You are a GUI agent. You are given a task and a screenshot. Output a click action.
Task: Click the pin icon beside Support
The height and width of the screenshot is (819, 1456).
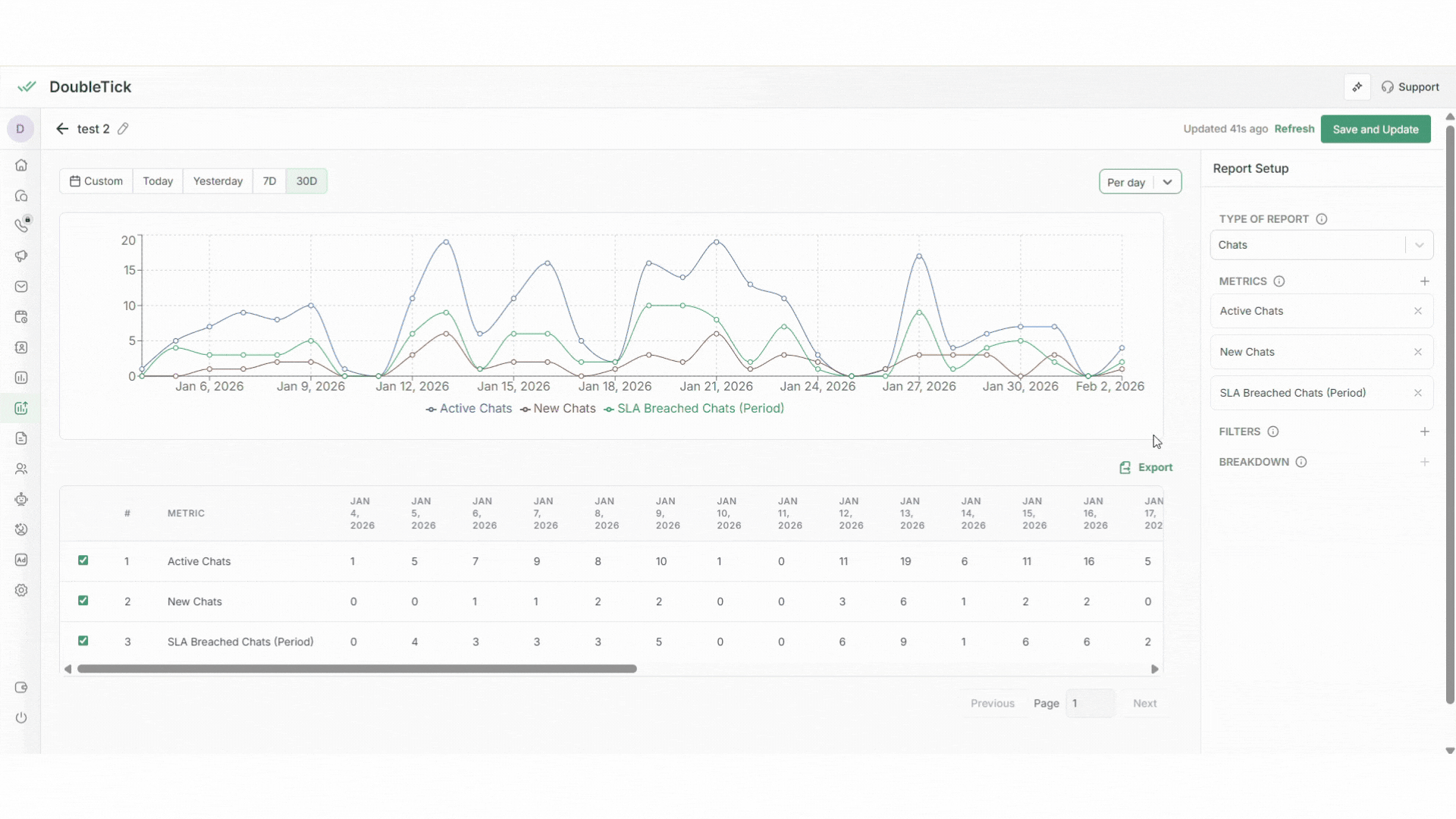[x=1357, y=87]
